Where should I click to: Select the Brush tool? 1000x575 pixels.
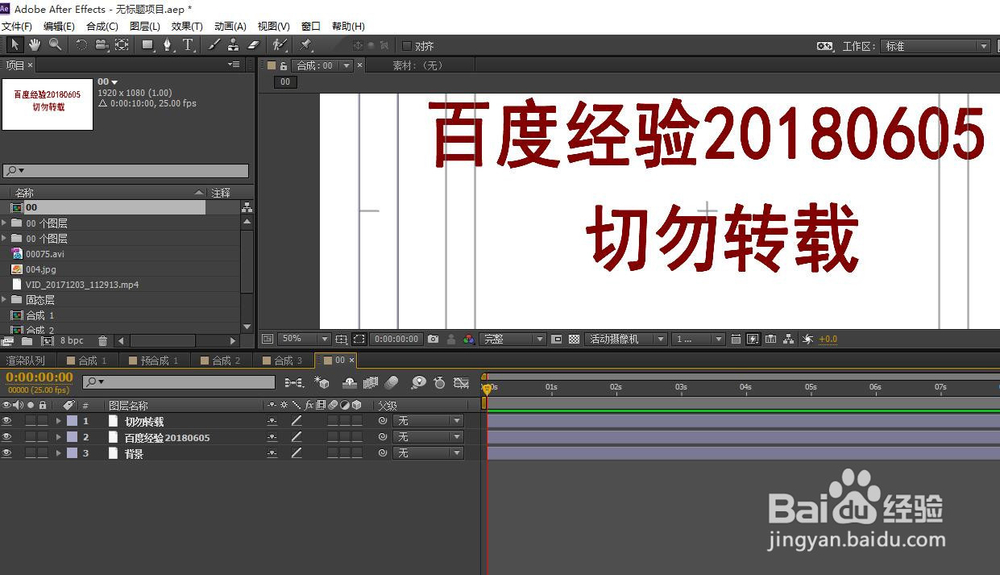click(214, 45)
